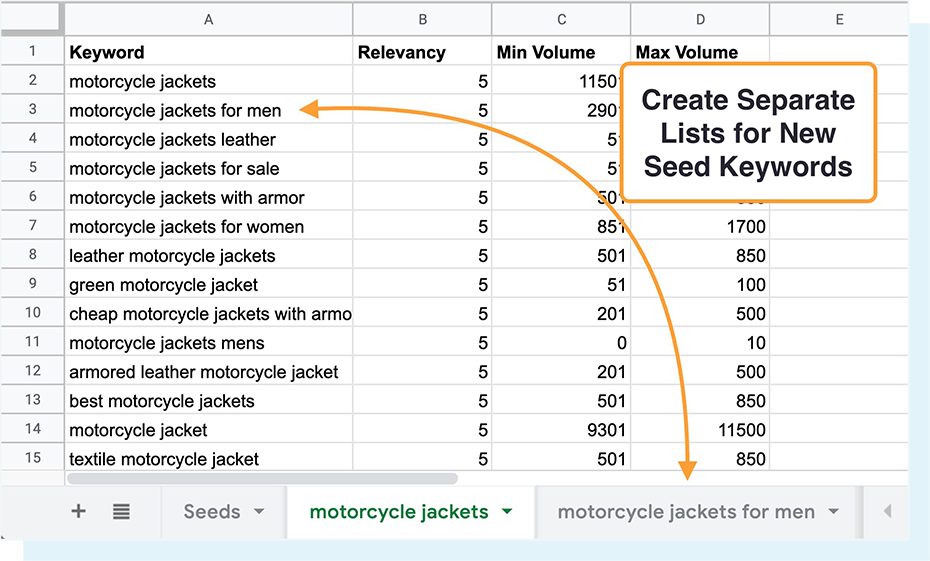
Task: Open the Seeds tab dropdown arrow
Action: (x=260, y=512)
